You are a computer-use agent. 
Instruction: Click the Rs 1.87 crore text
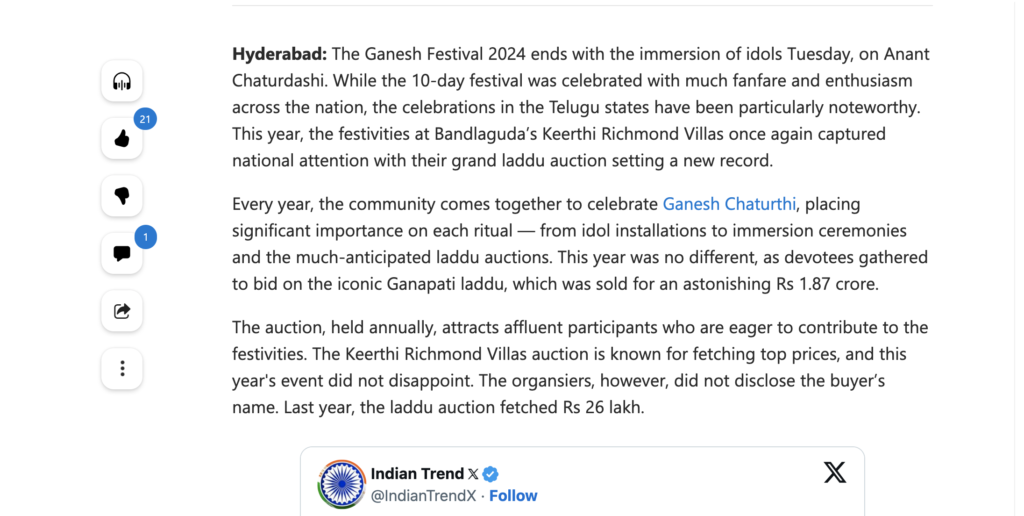coord(826,283)
